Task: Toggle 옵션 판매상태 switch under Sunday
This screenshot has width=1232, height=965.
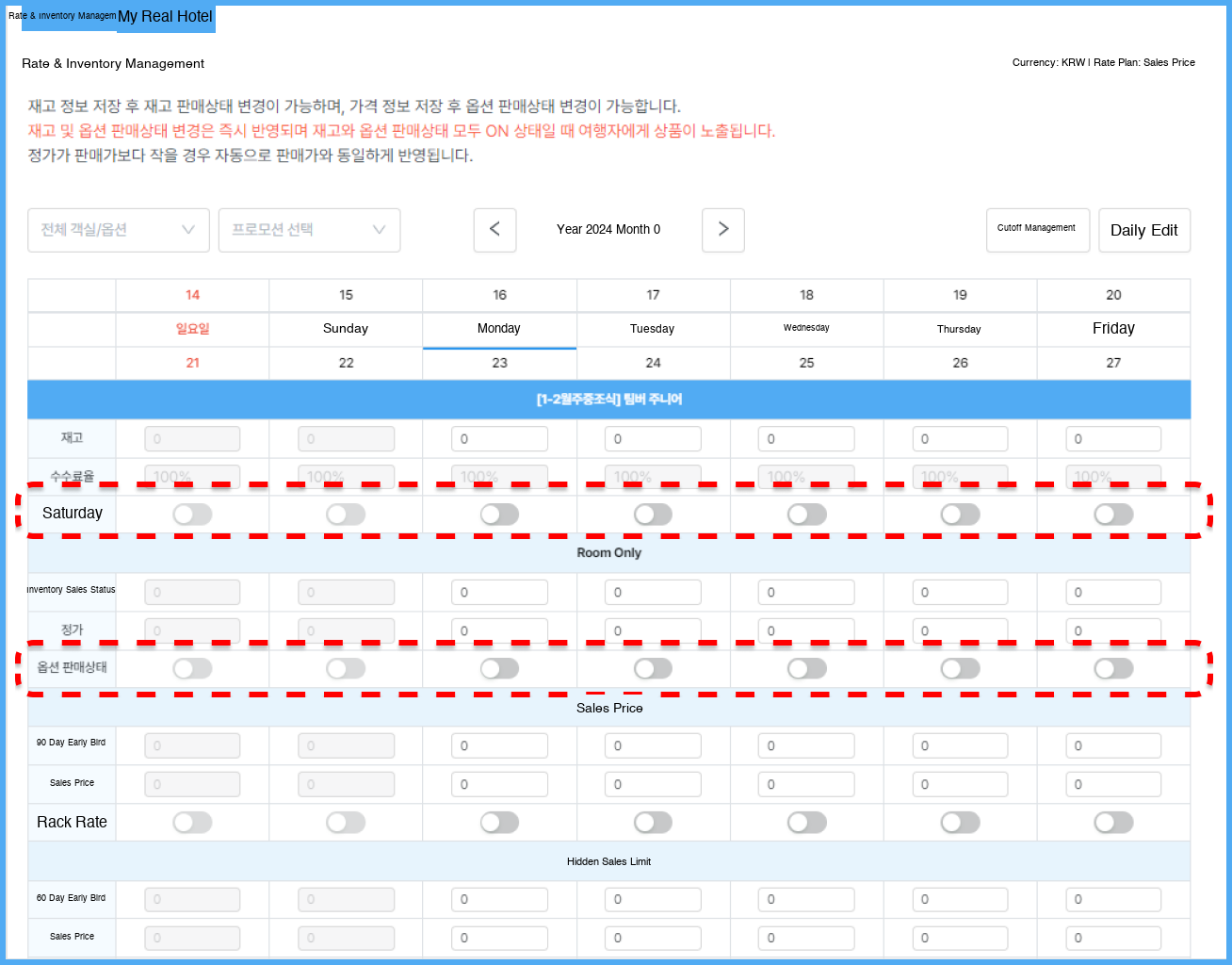Action: pyautogui.click(x=346, y=668)
